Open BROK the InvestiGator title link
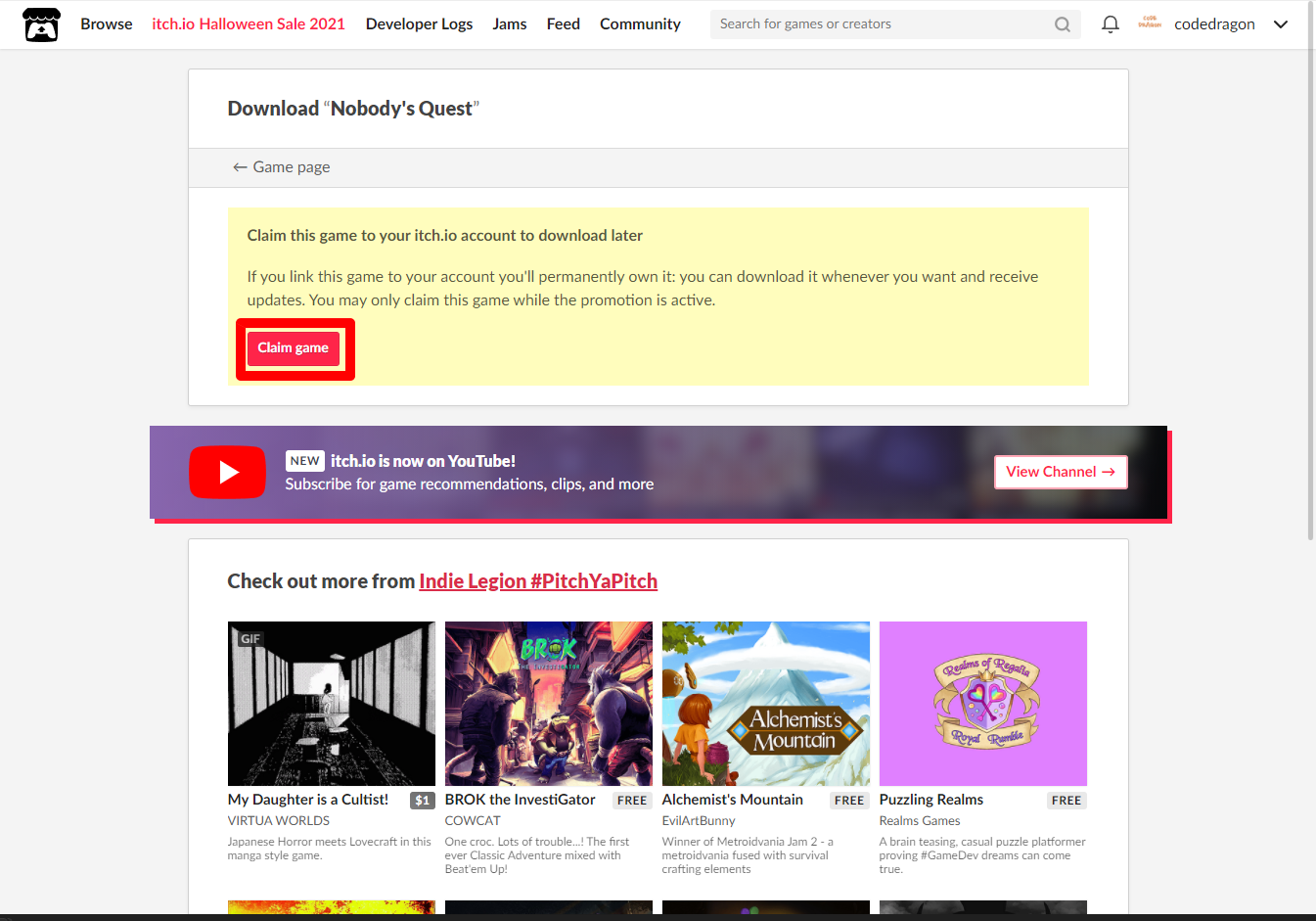 coord(520,800)
